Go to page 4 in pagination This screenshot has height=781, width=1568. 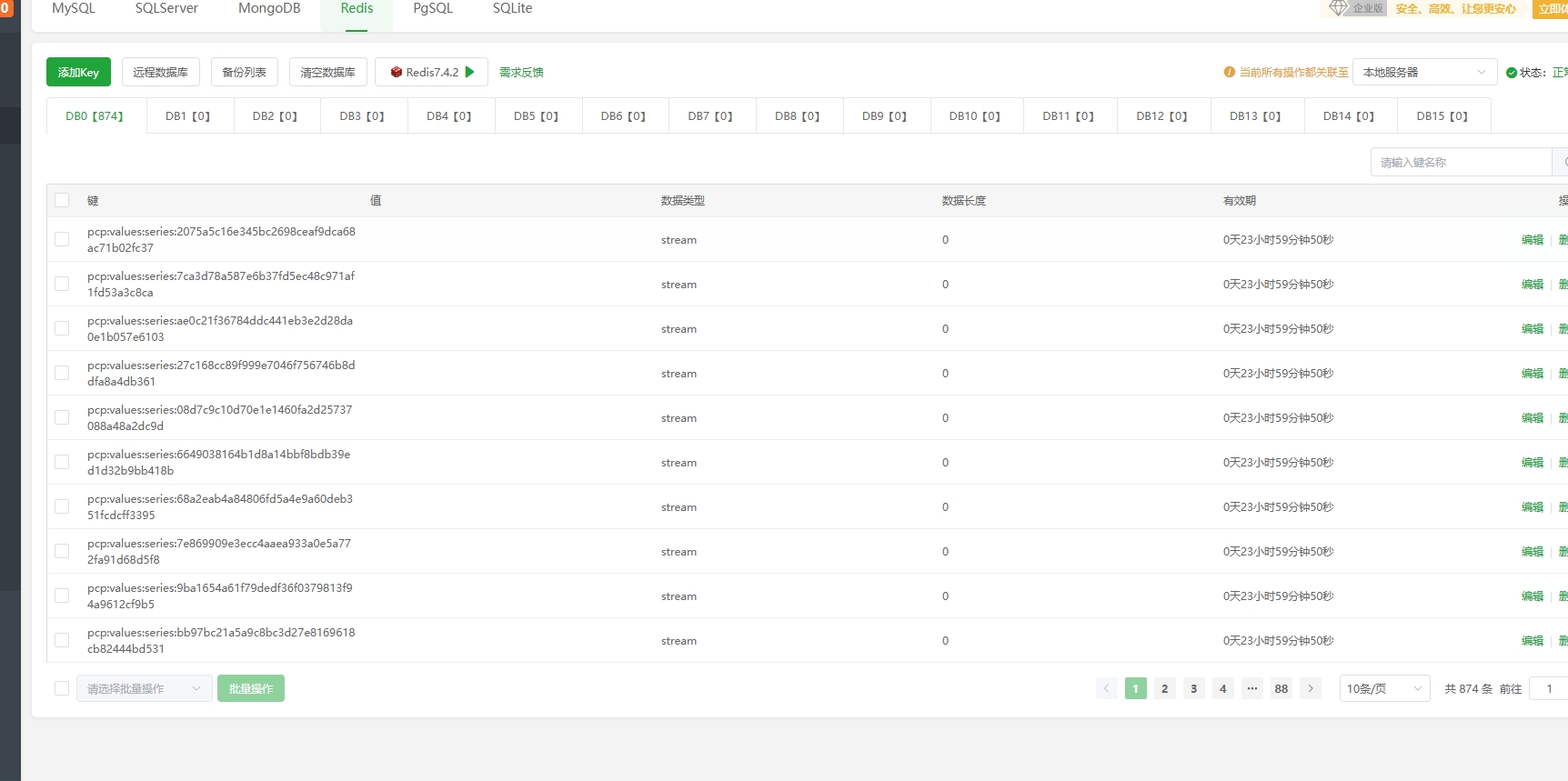[1223, 688]
